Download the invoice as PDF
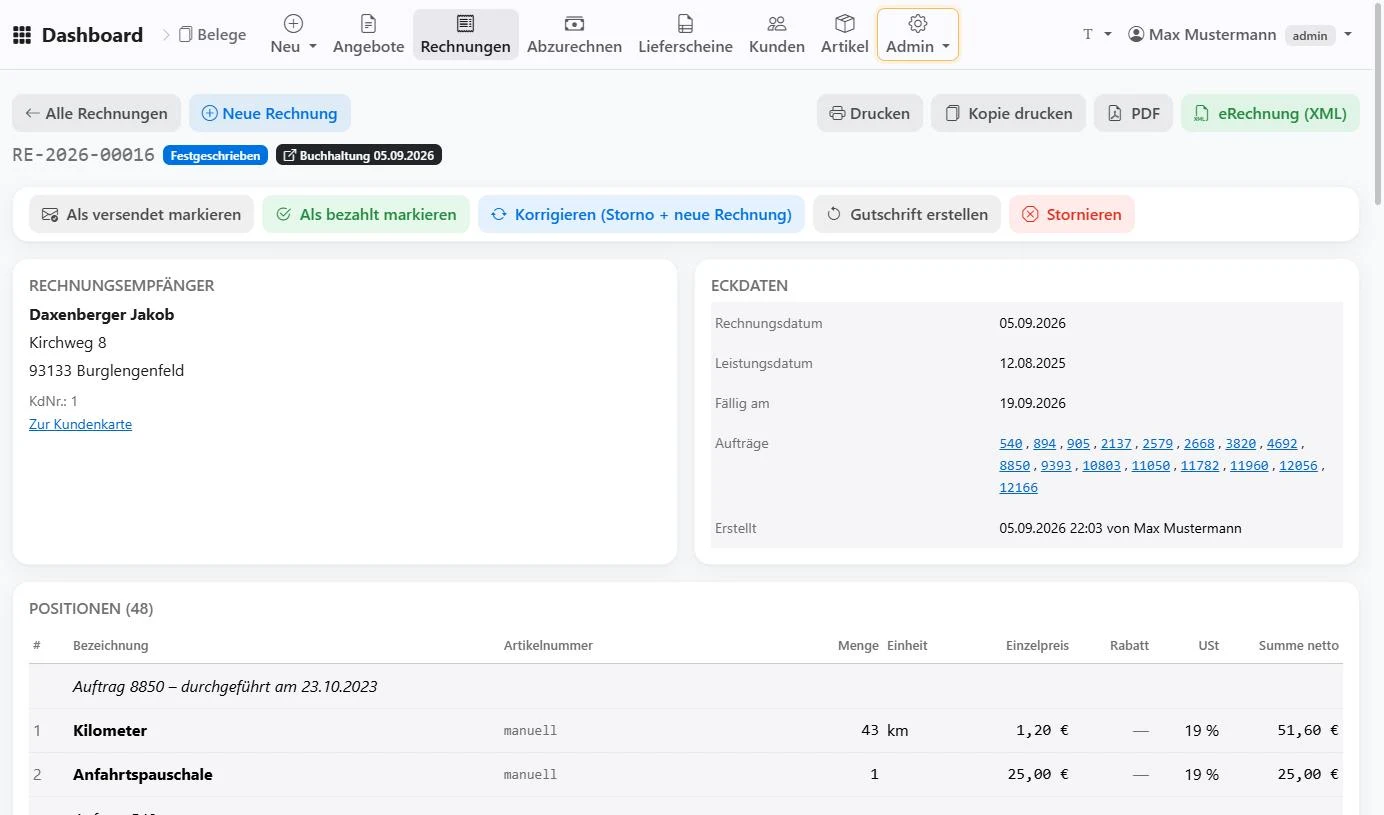This screenshot has height=815, width=1384. point(1134,113)
